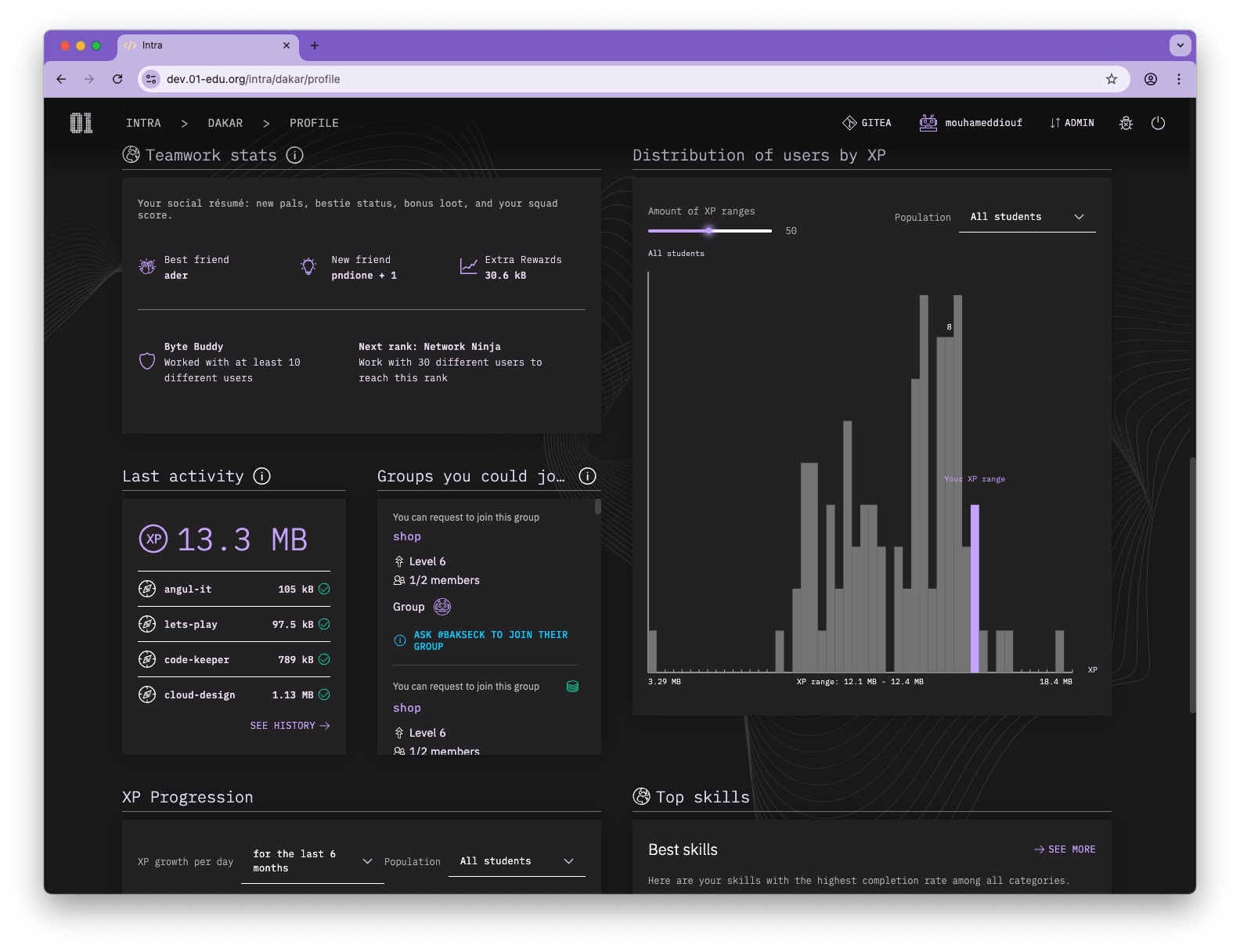Click the 01 logo icon

[x=81, y=123]
